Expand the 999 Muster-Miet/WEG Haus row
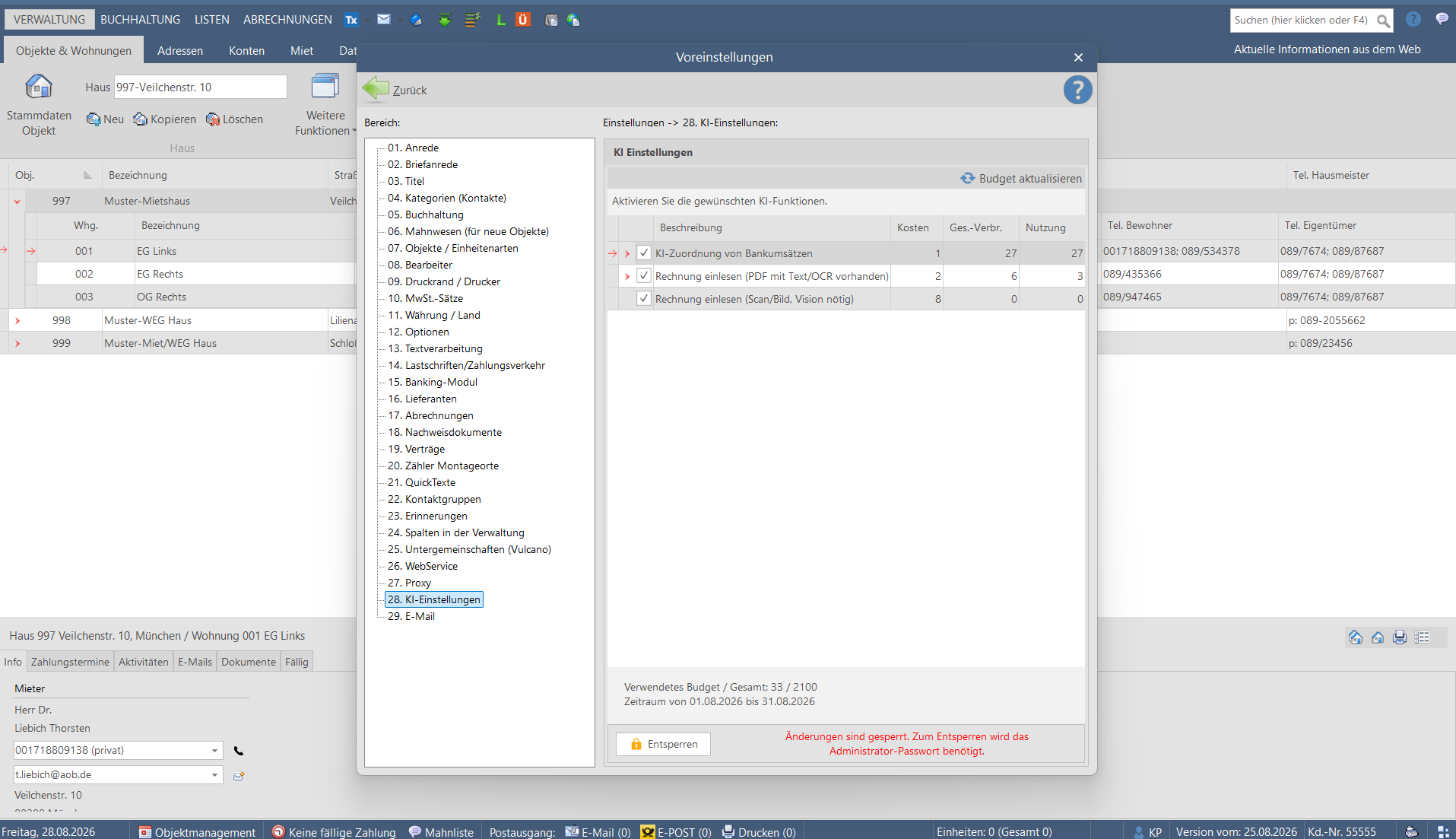The width and height of the screenshot is (1456, 839). (17, 343)
